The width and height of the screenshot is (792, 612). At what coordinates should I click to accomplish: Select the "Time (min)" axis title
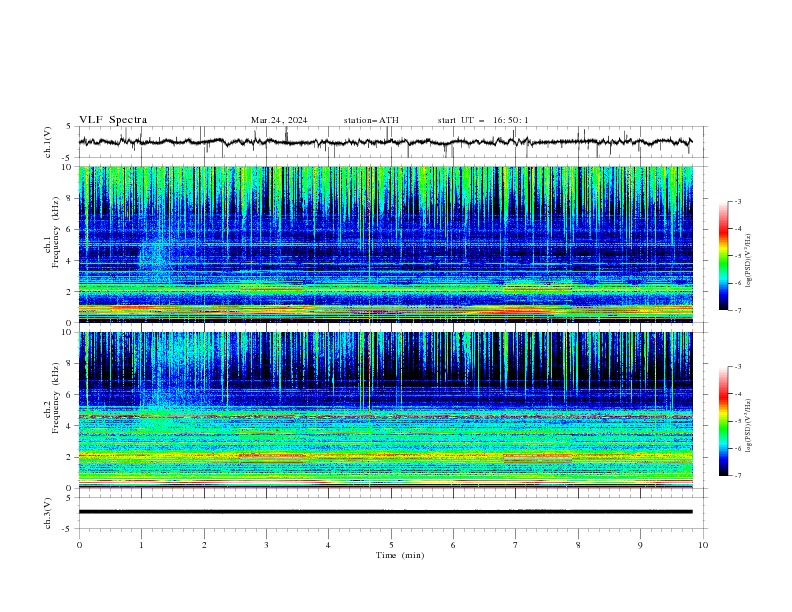click(400, 555)
